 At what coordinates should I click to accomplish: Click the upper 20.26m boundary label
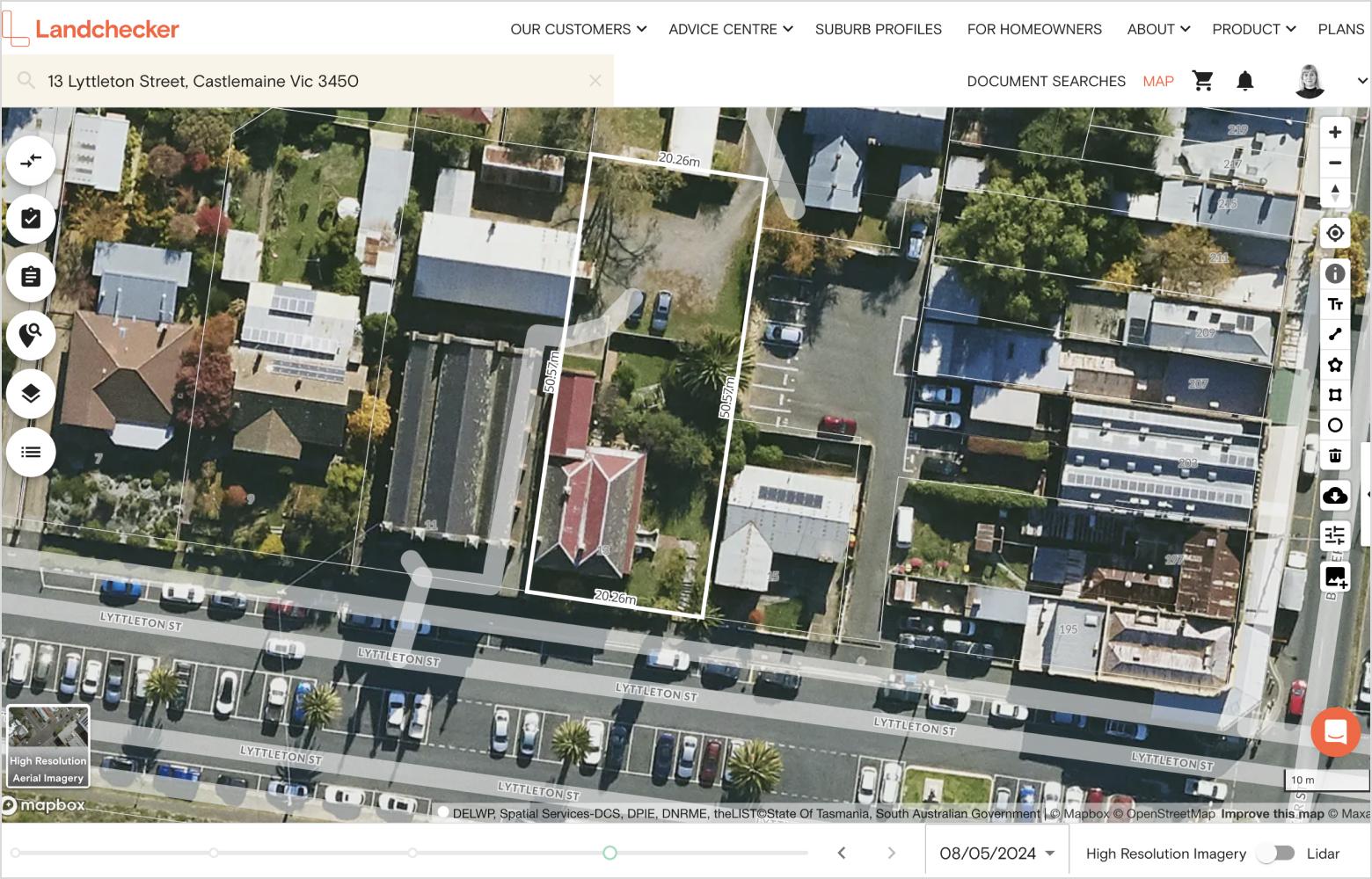(x=680, y=160)
